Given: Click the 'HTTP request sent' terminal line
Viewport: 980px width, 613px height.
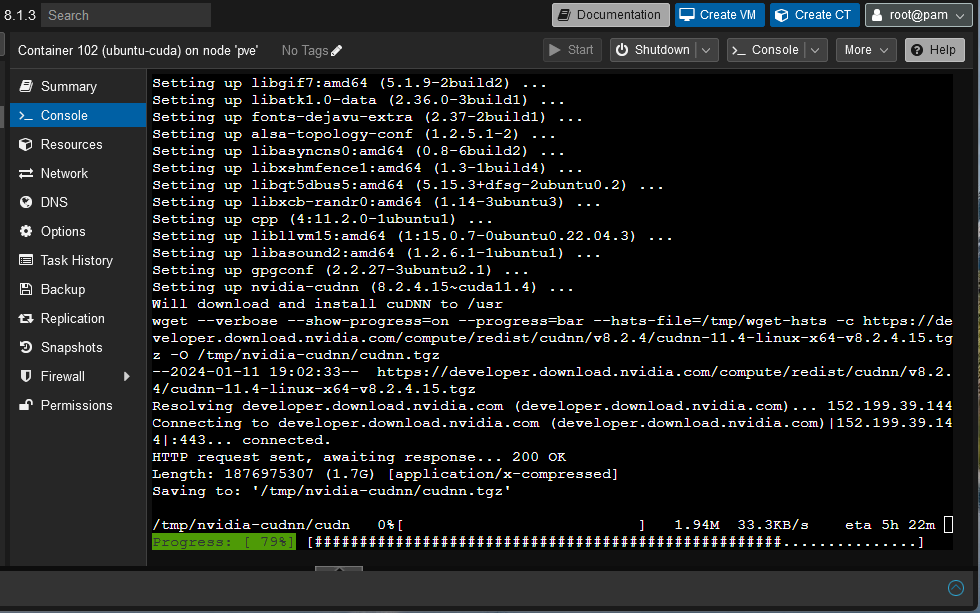Looking at the screenshot, I should (x=359, y=457).
